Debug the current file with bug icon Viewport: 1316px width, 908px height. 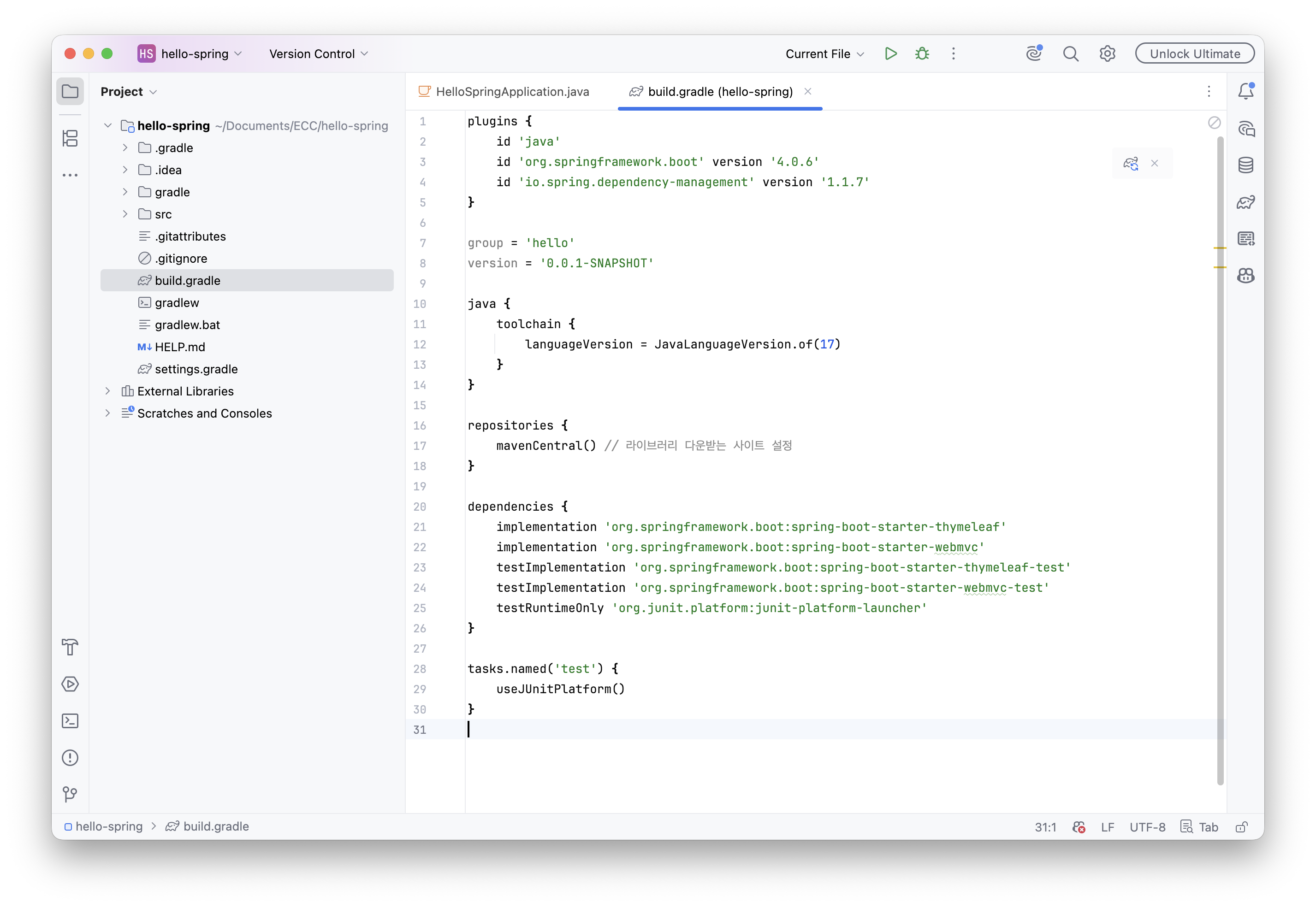coord(922,53)
